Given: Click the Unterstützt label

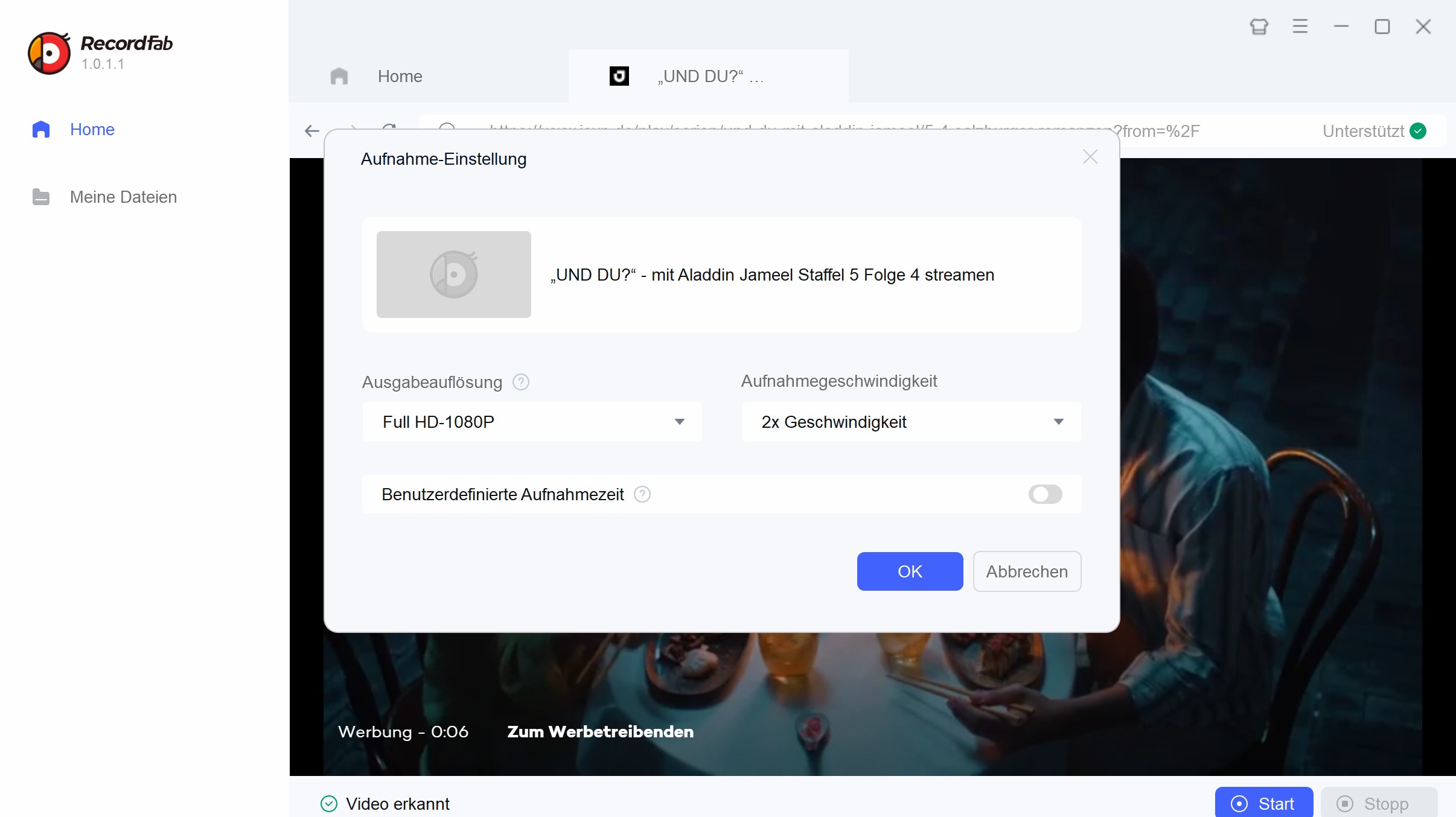Looking at the screenshot, I should click(1364, 131).
